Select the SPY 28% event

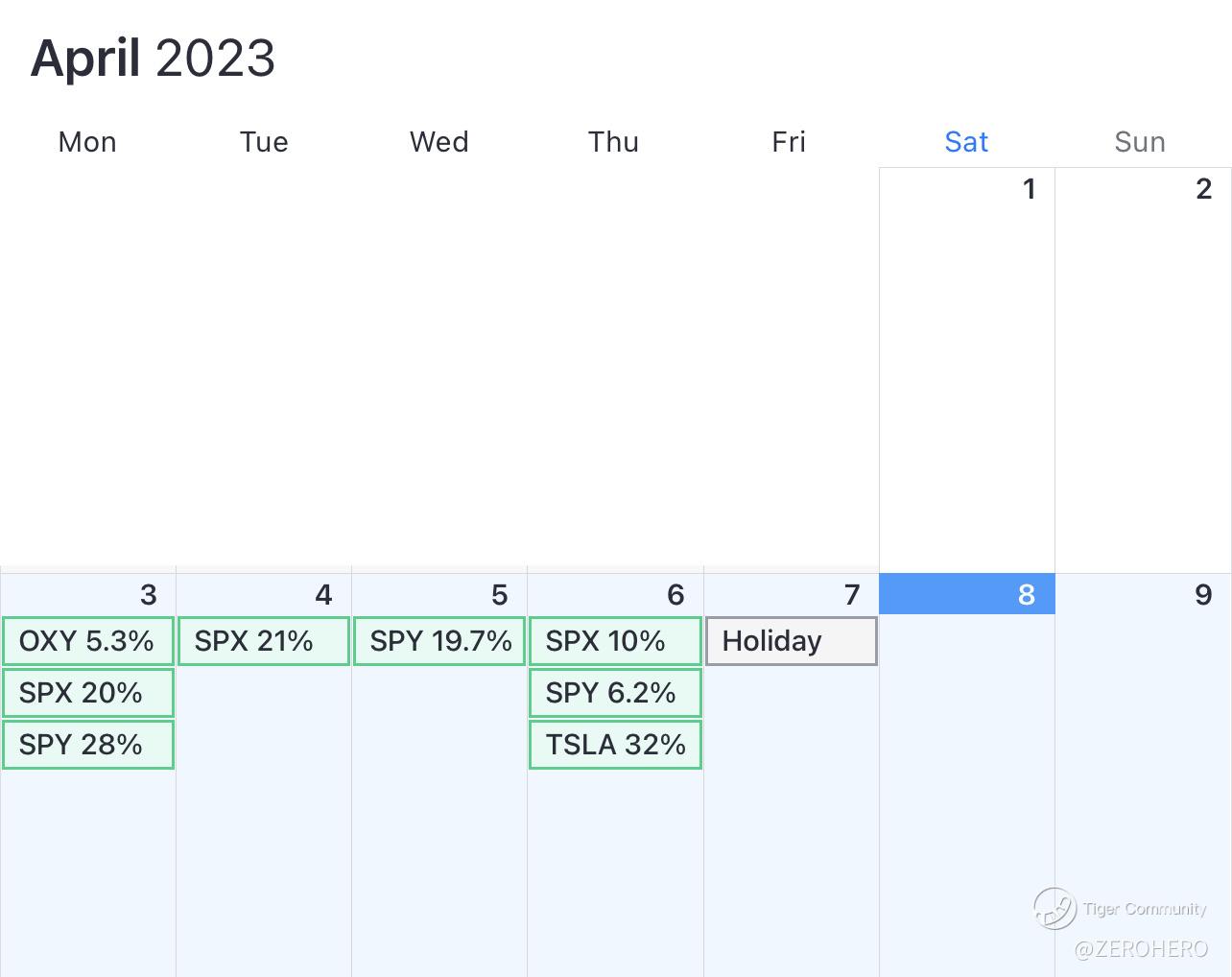point(87,745)
